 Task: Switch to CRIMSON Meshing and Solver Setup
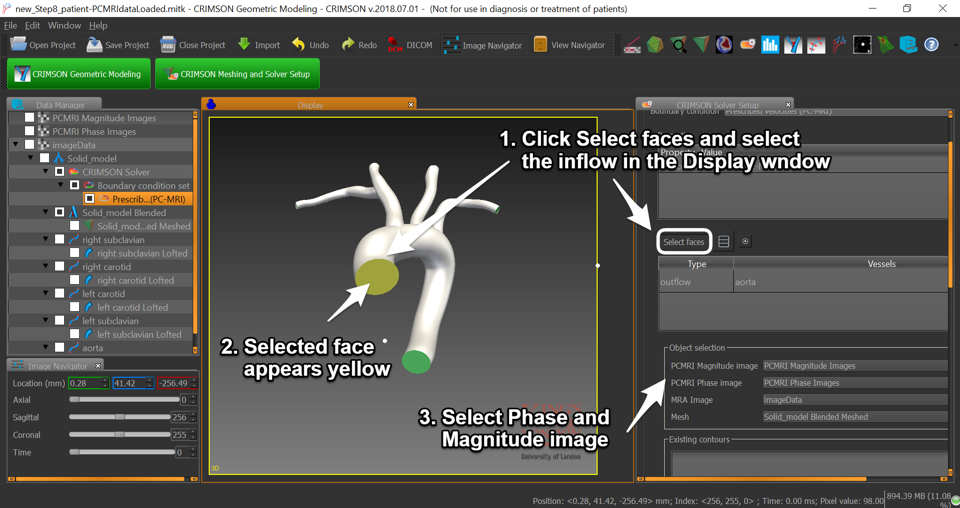(237, 74)
